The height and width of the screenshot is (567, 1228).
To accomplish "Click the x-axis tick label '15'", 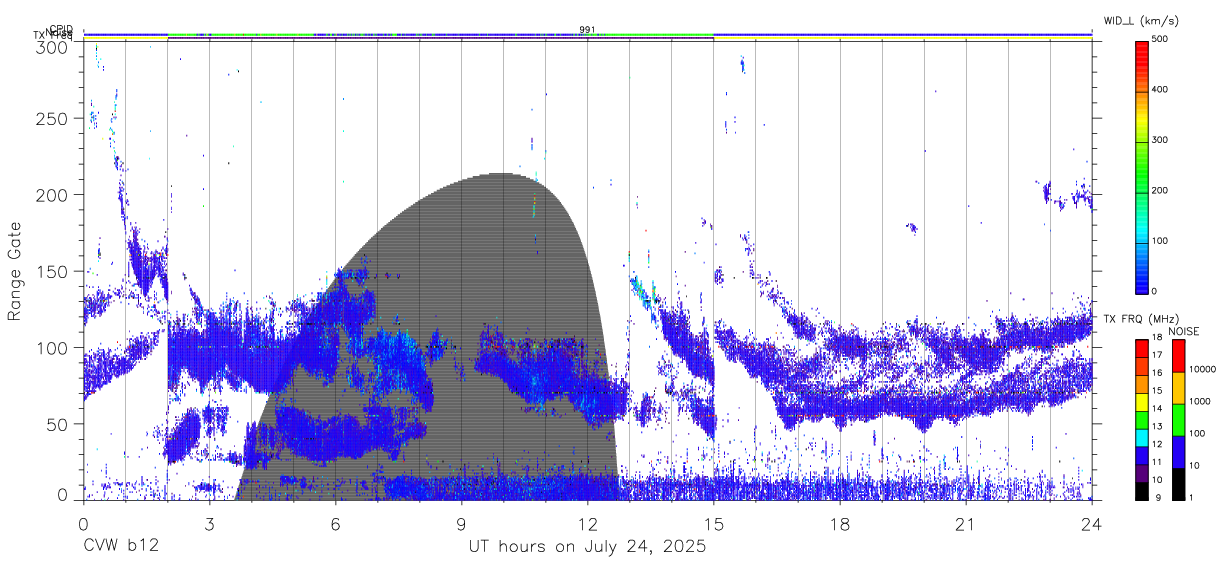I will (x=713, y=524).
